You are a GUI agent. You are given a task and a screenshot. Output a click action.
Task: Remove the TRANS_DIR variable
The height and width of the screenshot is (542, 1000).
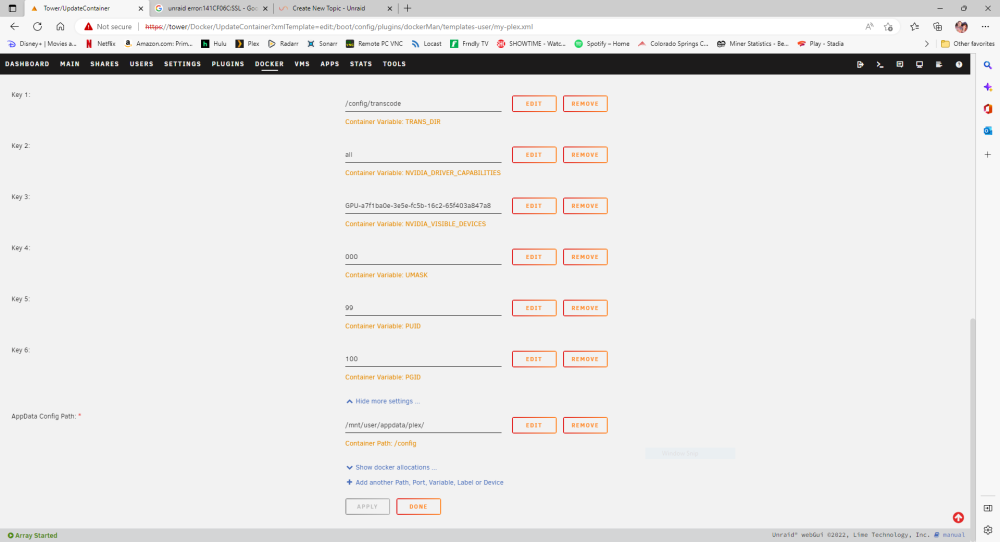[x=585, y=104]
